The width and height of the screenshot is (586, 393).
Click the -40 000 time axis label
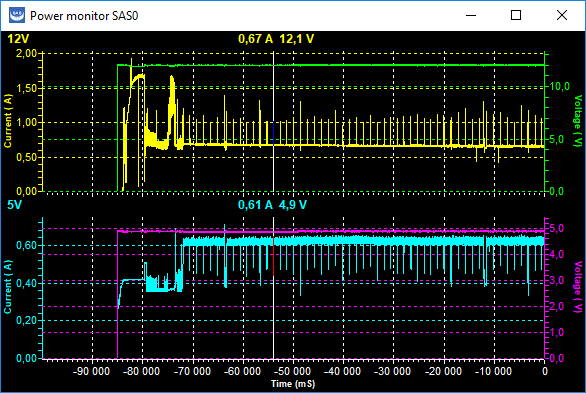coord(342,371)
